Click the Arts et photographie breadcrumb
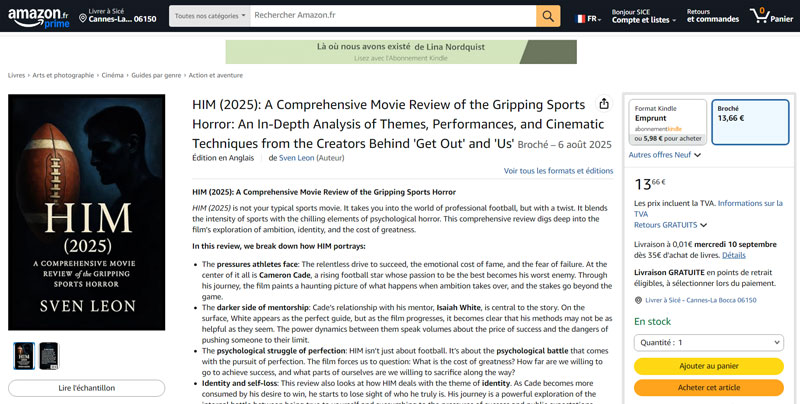This screenshot has height=404, width=800. point(63,75)
